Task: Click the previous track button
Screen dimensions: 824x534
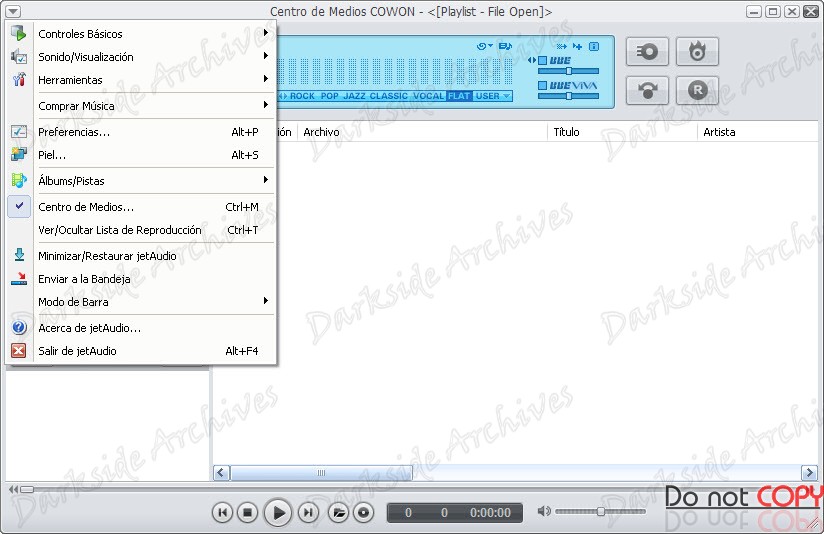Action: (222, 512)
